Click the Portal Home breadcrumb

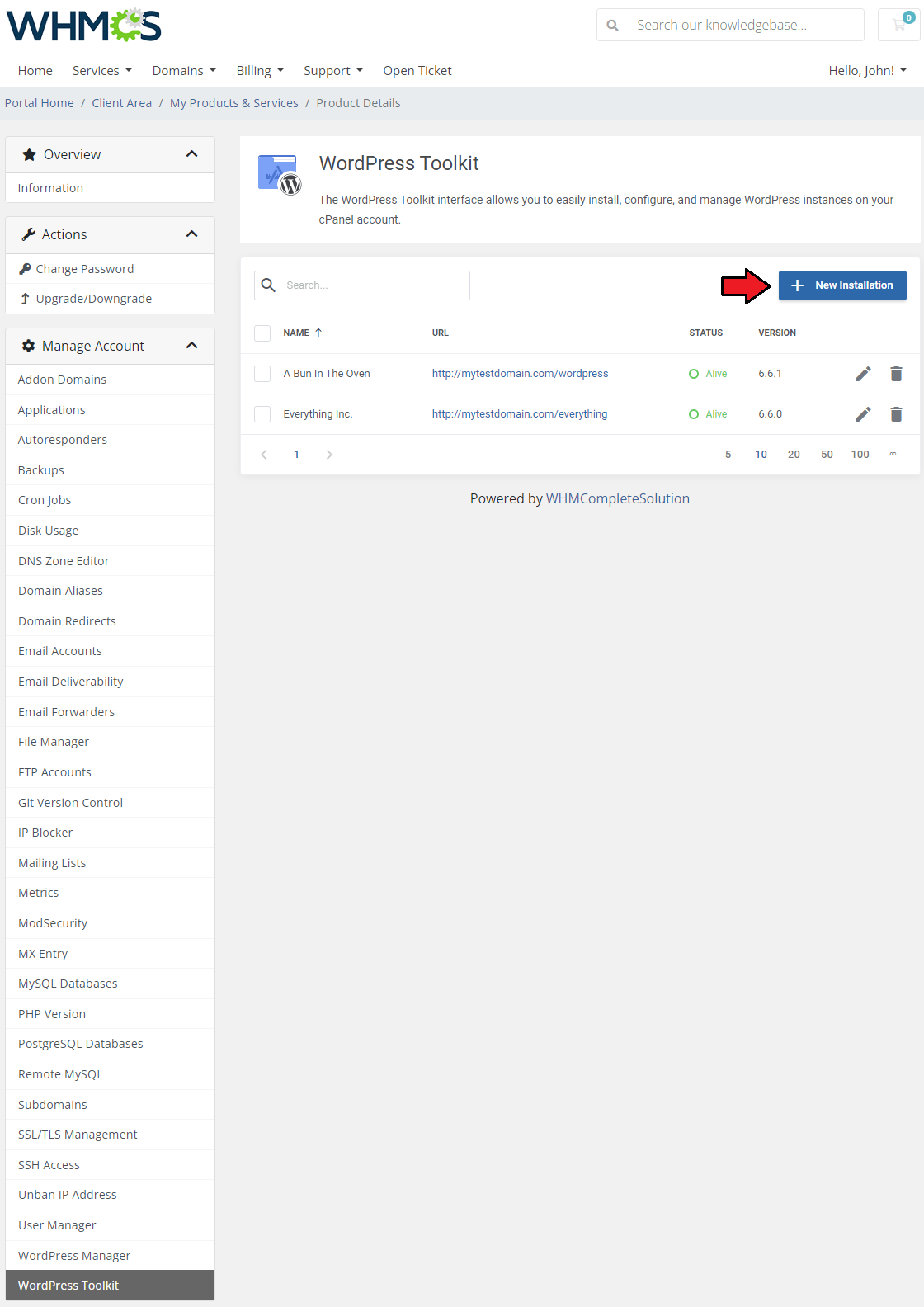click(x=40, y=103)
